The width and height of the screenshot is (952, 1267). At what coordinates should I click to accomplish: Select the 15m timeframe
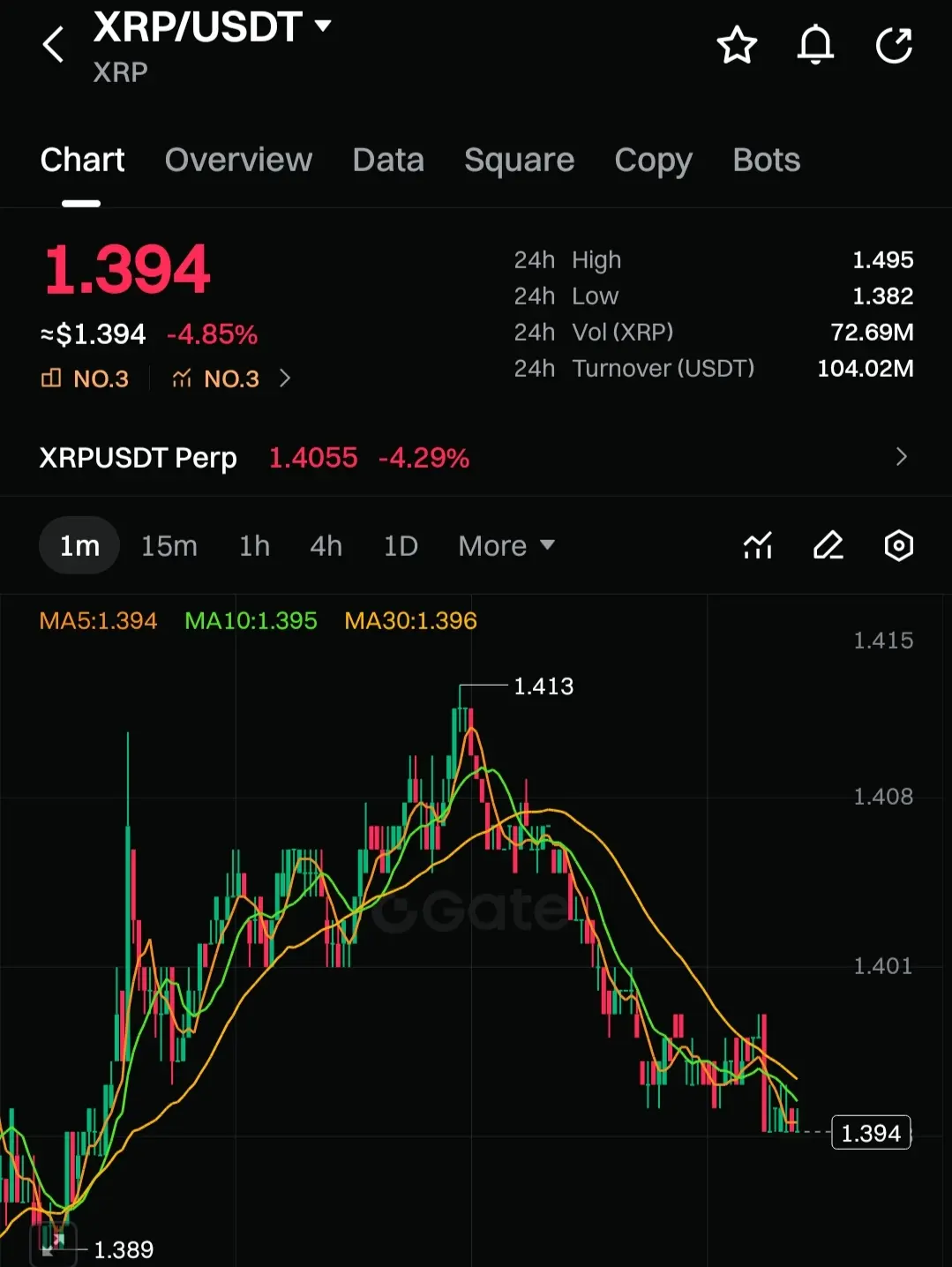169,545
